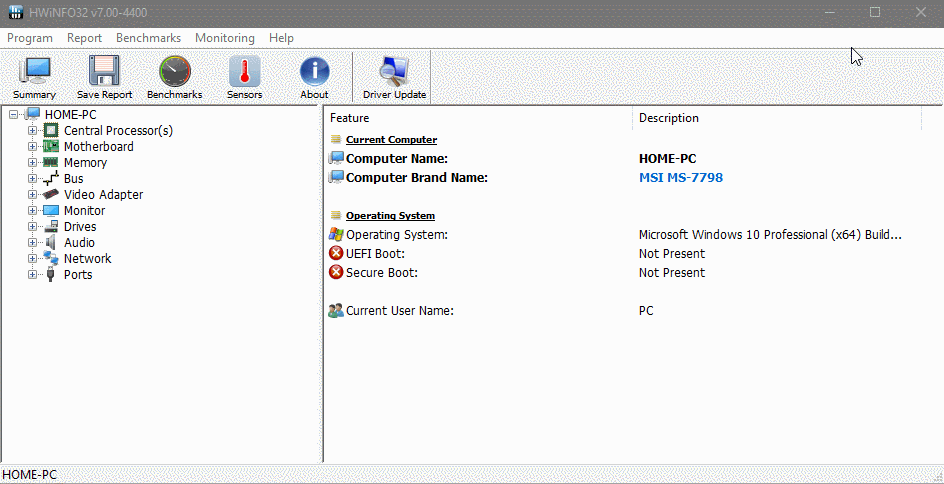Screen dimensions: 944x484
Task: Launch Benchmarks from the gauge icon
Action: [175, 72]
